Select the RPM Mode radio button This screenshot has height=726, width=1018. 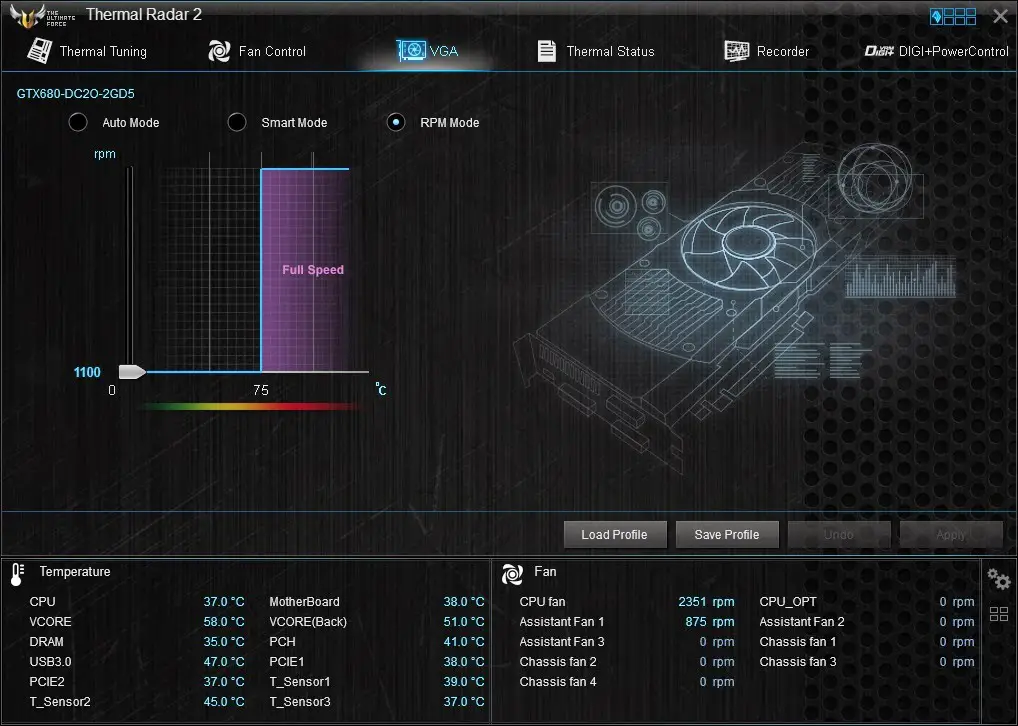pyautogui.click(x=396, y=122)
